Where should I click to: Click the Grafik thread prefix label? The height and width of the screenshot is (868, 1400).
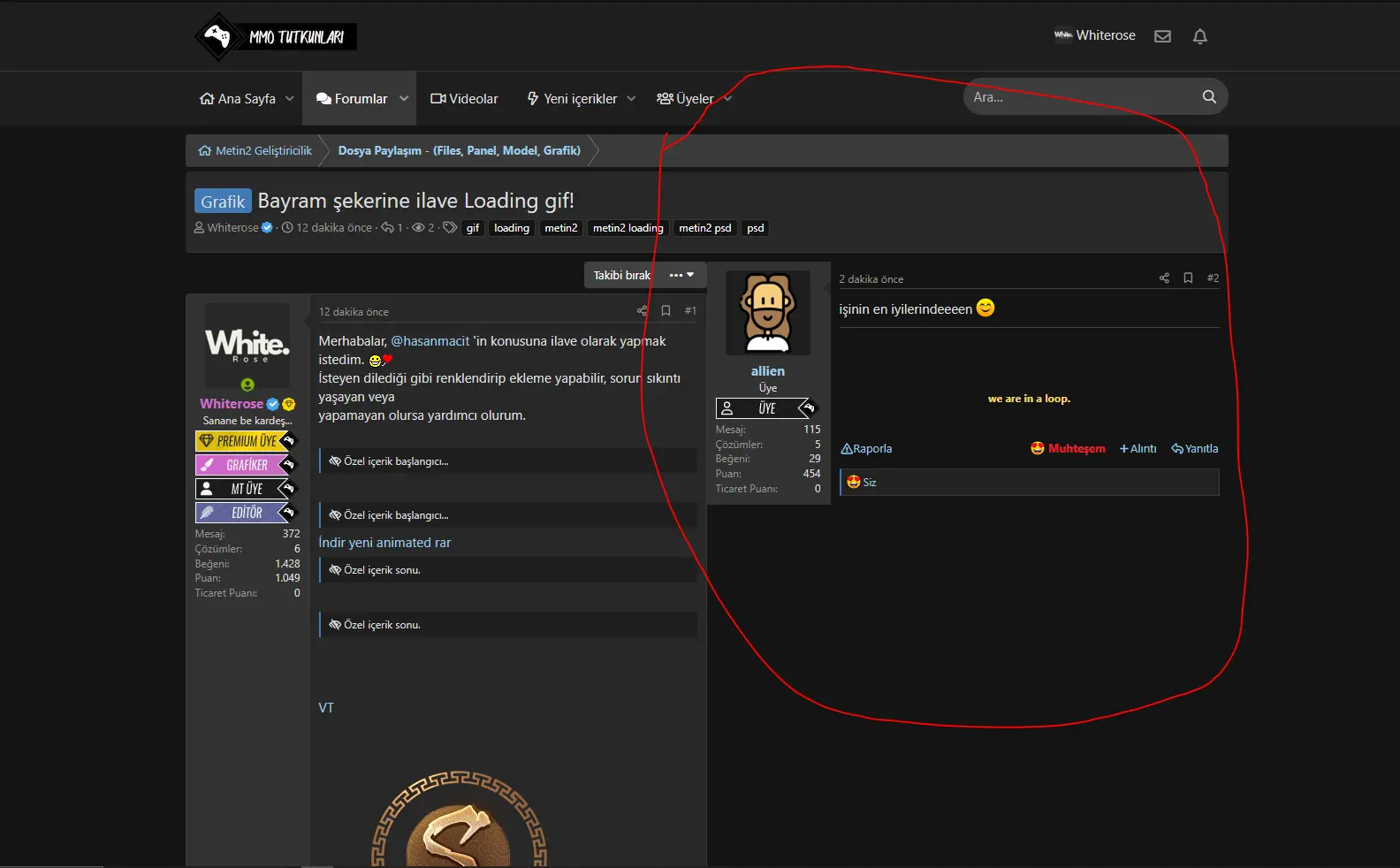tap(223, 202)
